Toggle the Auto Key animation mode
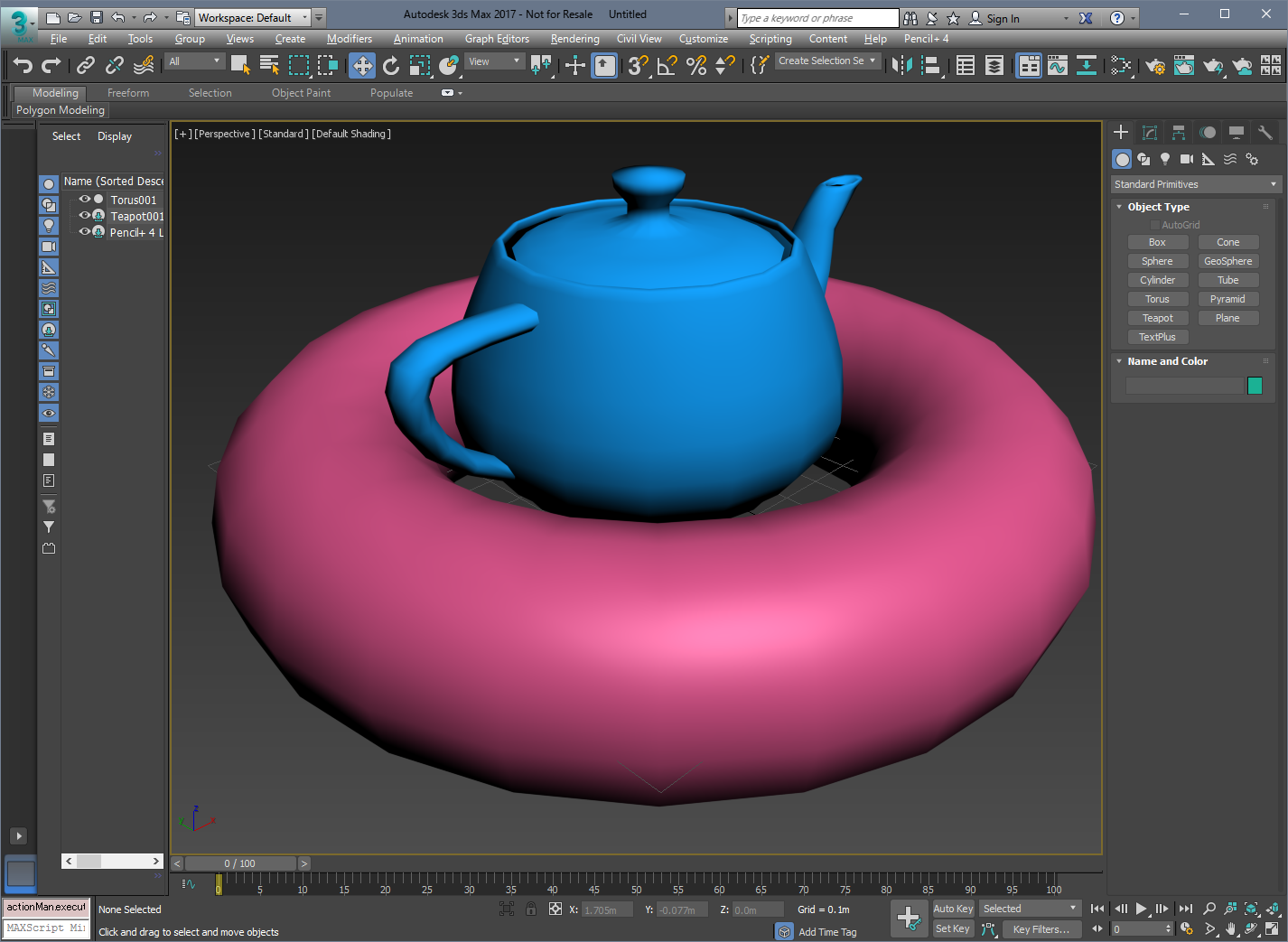The height and width of the screenshot is (942, 1288). point(953,909)
